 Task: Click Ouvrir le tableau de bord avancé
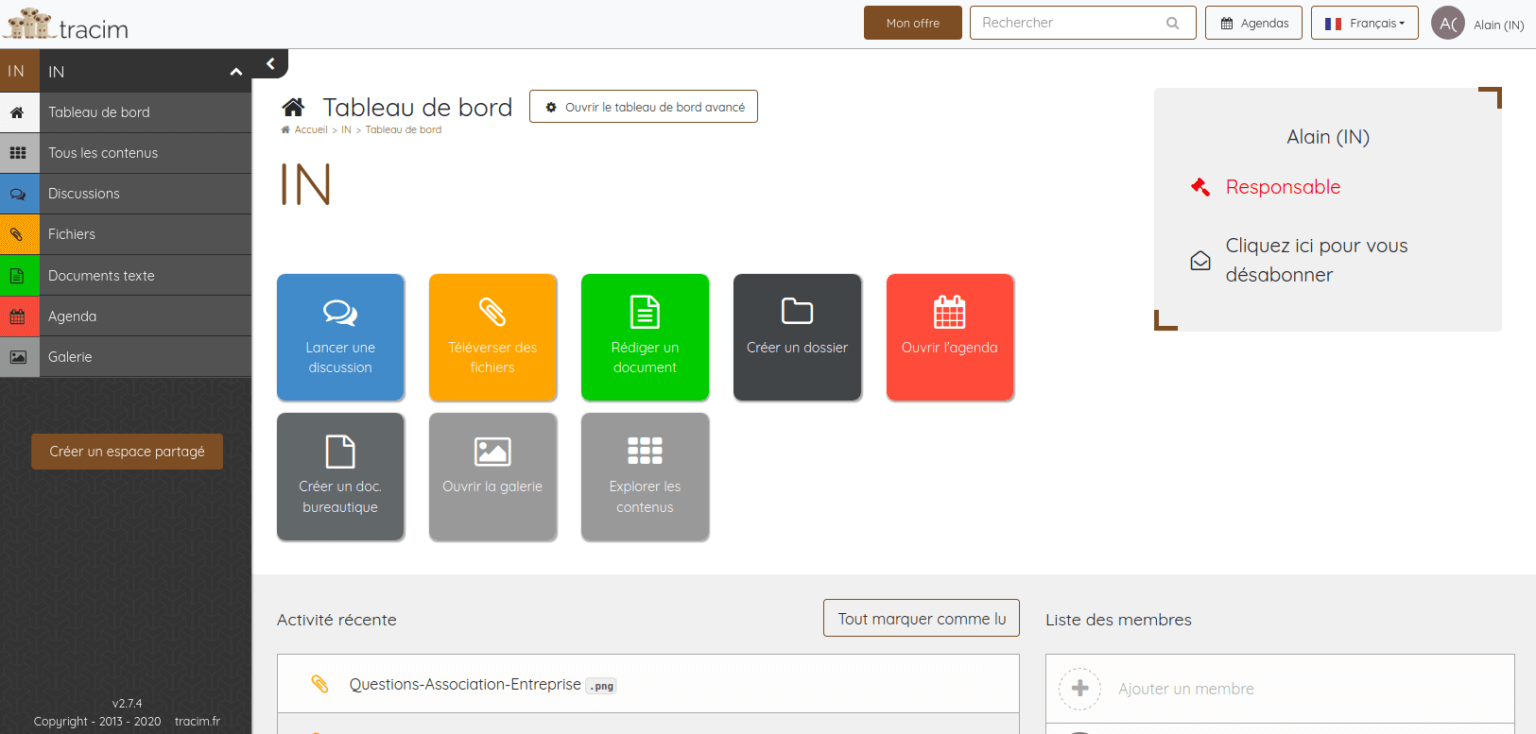pyautogui.click(x=643, y=107)
